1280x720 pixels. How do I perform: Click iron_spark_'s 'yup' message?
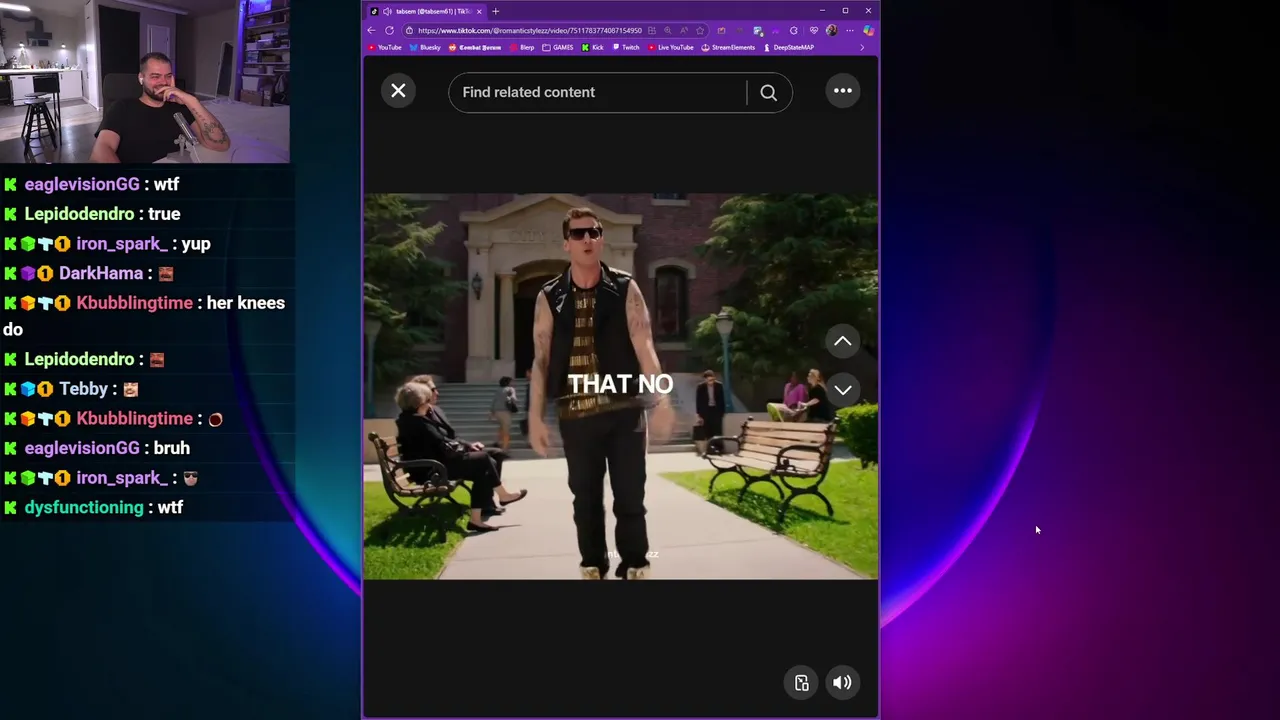point(196,243)
